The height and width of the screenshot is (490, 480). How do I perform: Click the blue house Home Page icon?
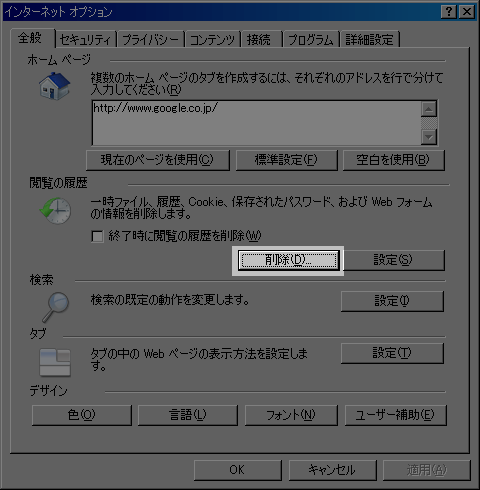[x=55, y=86]
